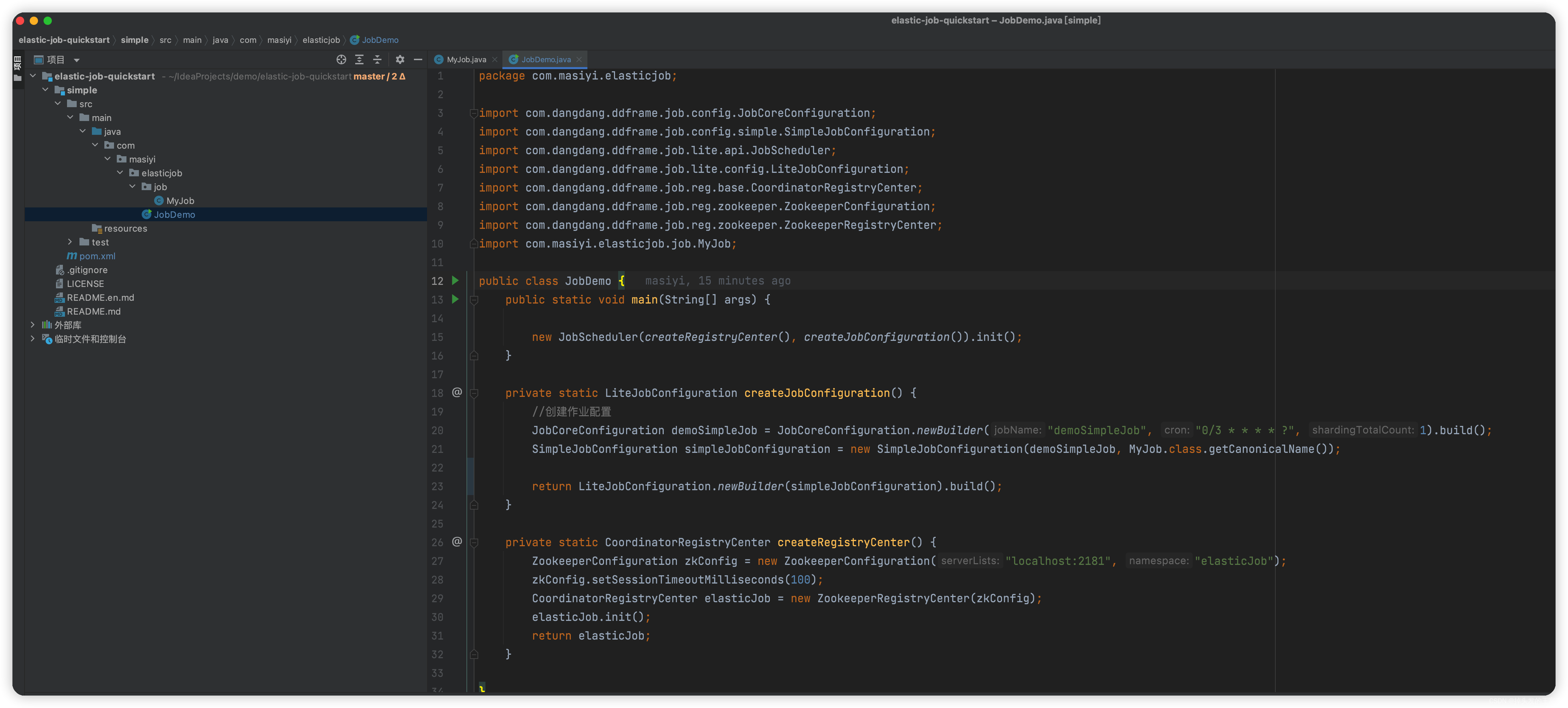Expand the test folder in project tree
The width and height of the screenshot is (1568, 708).
pyautogui.click(x=70, y=242)
